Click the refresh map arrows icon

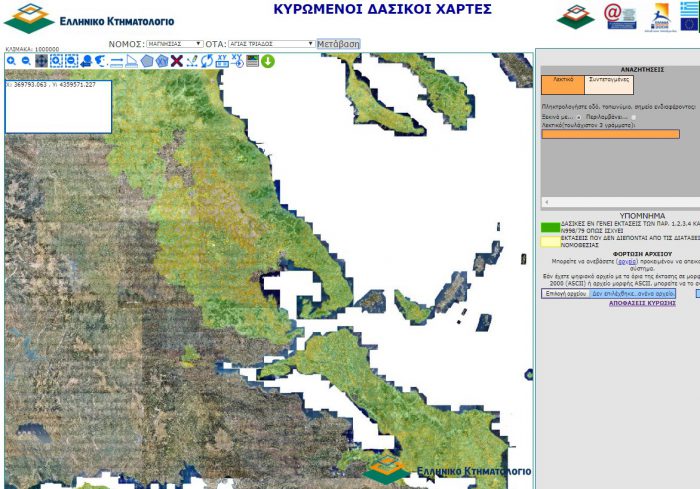[x=207, y=61]
